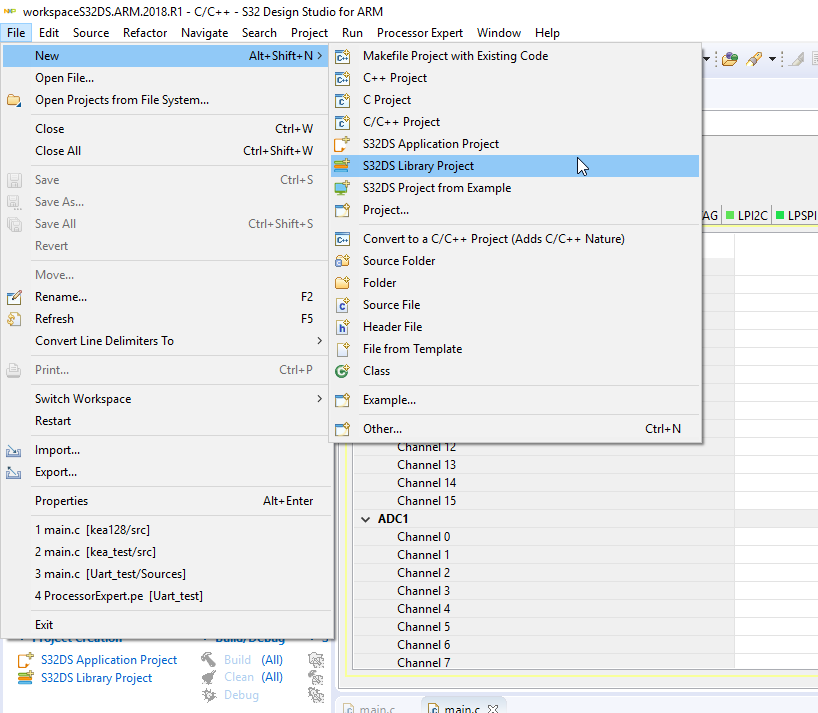
Task: Open recent file 1 main.c kea128/src
Action: pyautogui.click(x=167, y=530)
